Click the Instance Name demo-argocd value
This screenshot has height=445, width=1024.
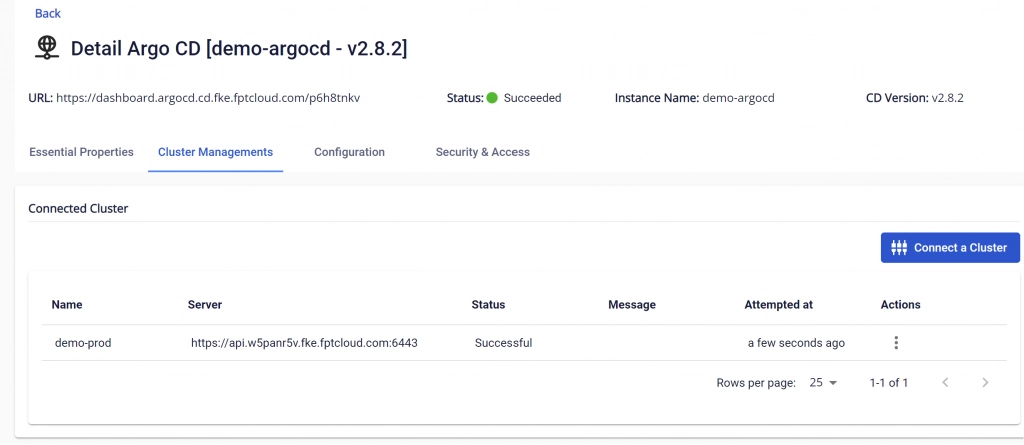[739, 99]
